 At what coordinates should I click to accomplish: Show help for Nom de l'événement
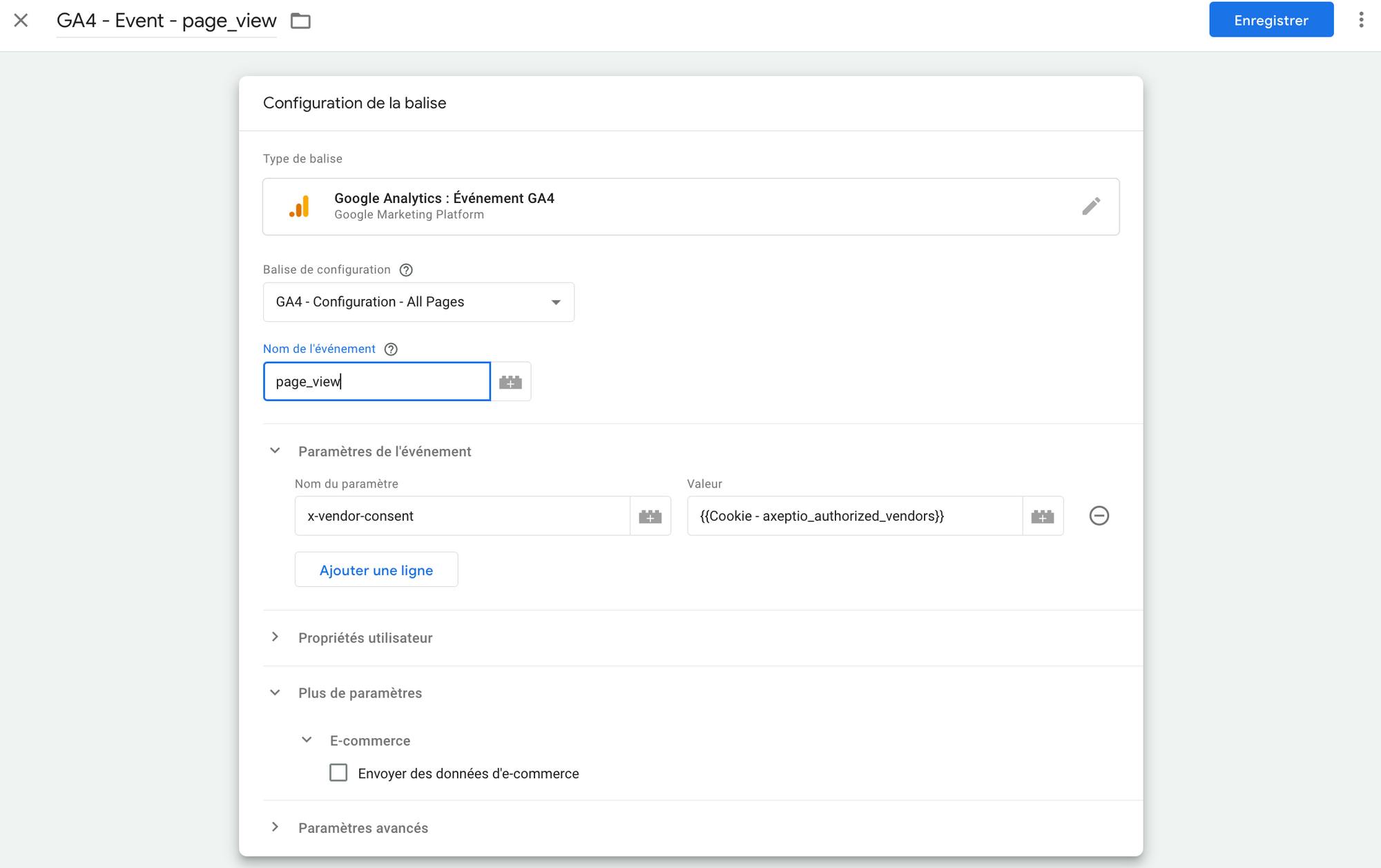391,349
